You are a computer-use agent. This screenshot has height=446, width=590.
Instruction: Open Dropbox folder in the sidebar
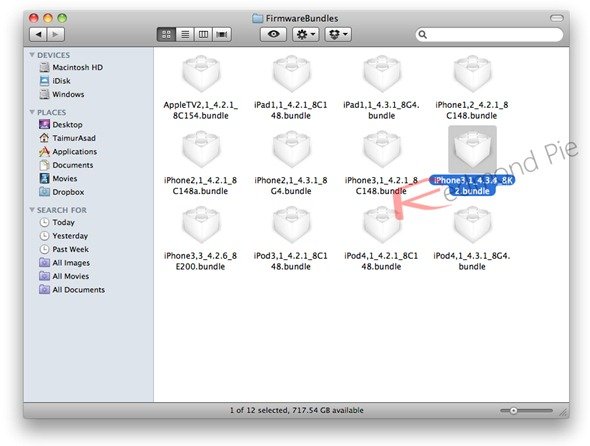click(x=61, y=192)
